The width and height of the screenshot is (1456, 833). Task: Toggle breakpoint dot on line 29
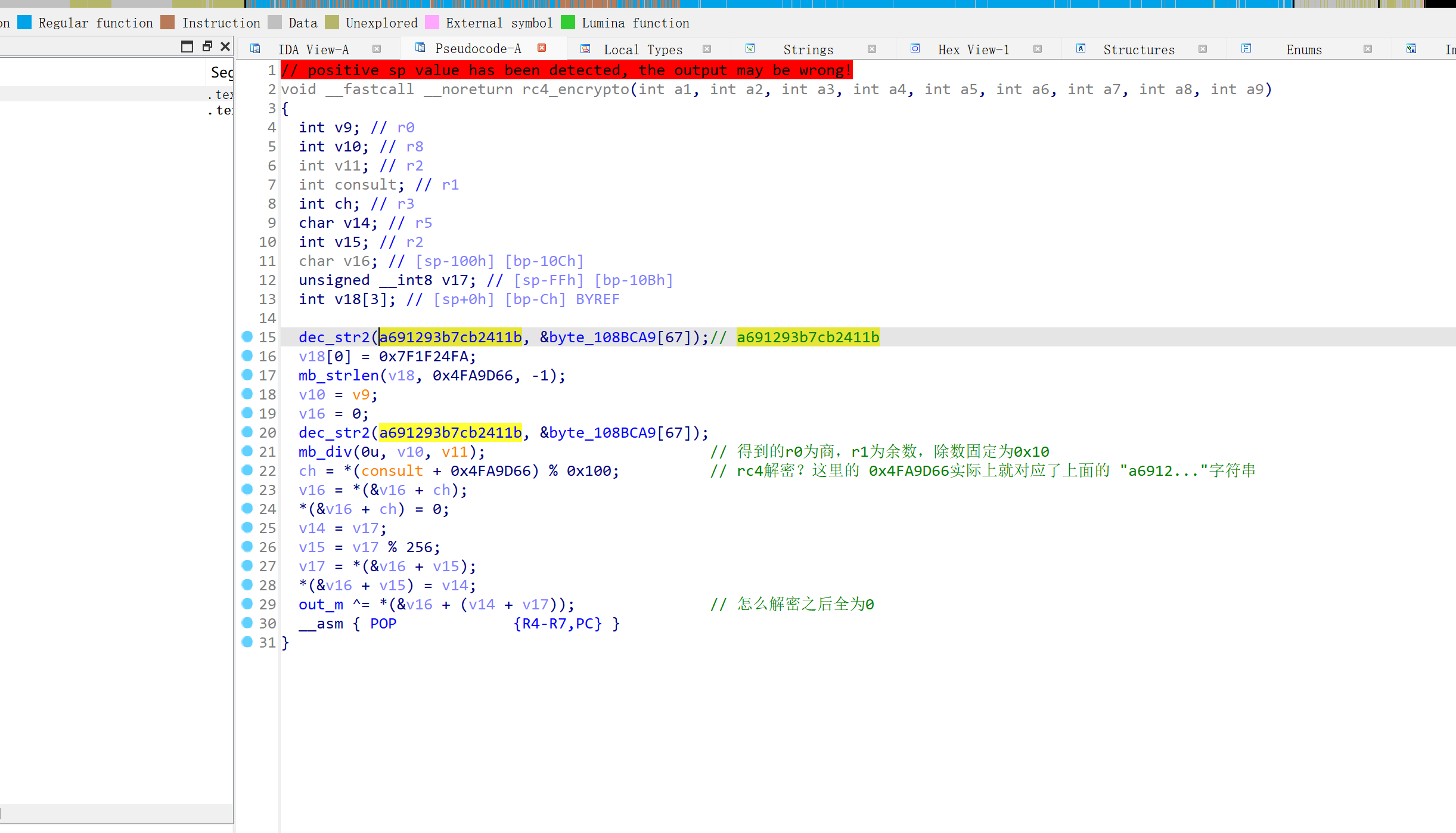pyautogui.click(x=247, y=604)
